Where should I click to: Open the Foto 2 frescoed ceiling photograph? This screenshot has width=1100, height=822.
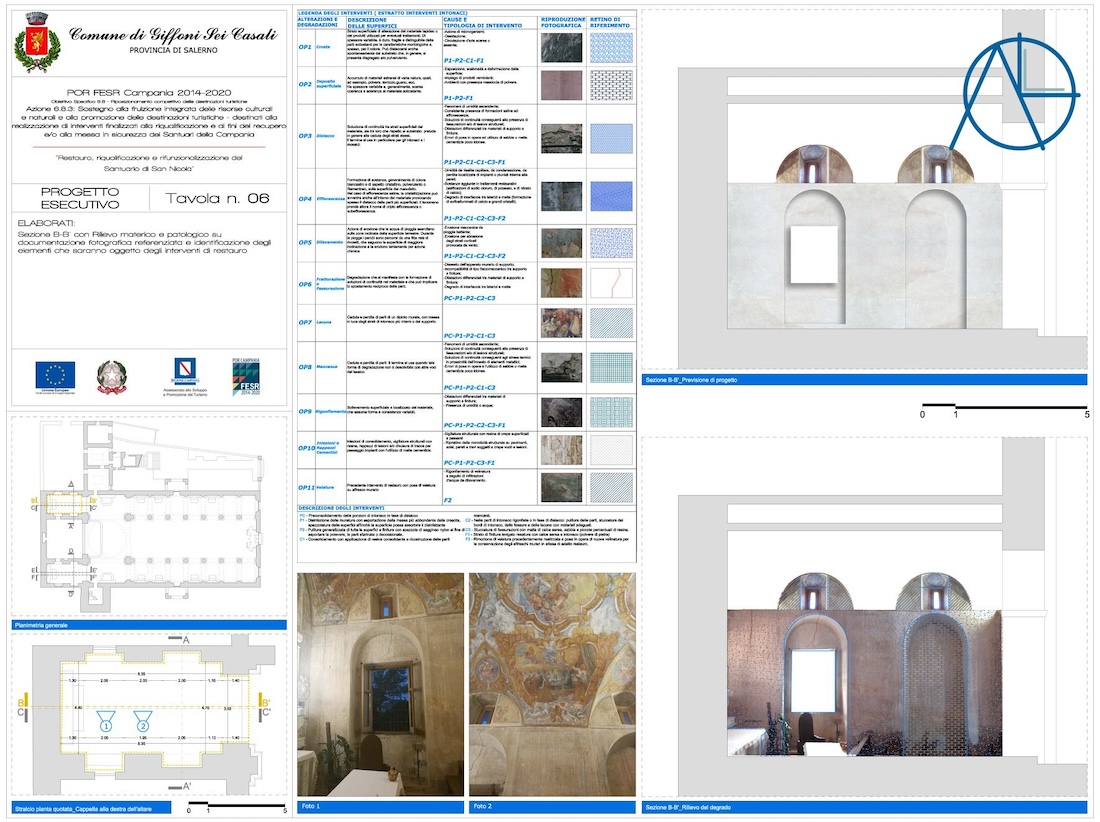click(x=552, y=685)
